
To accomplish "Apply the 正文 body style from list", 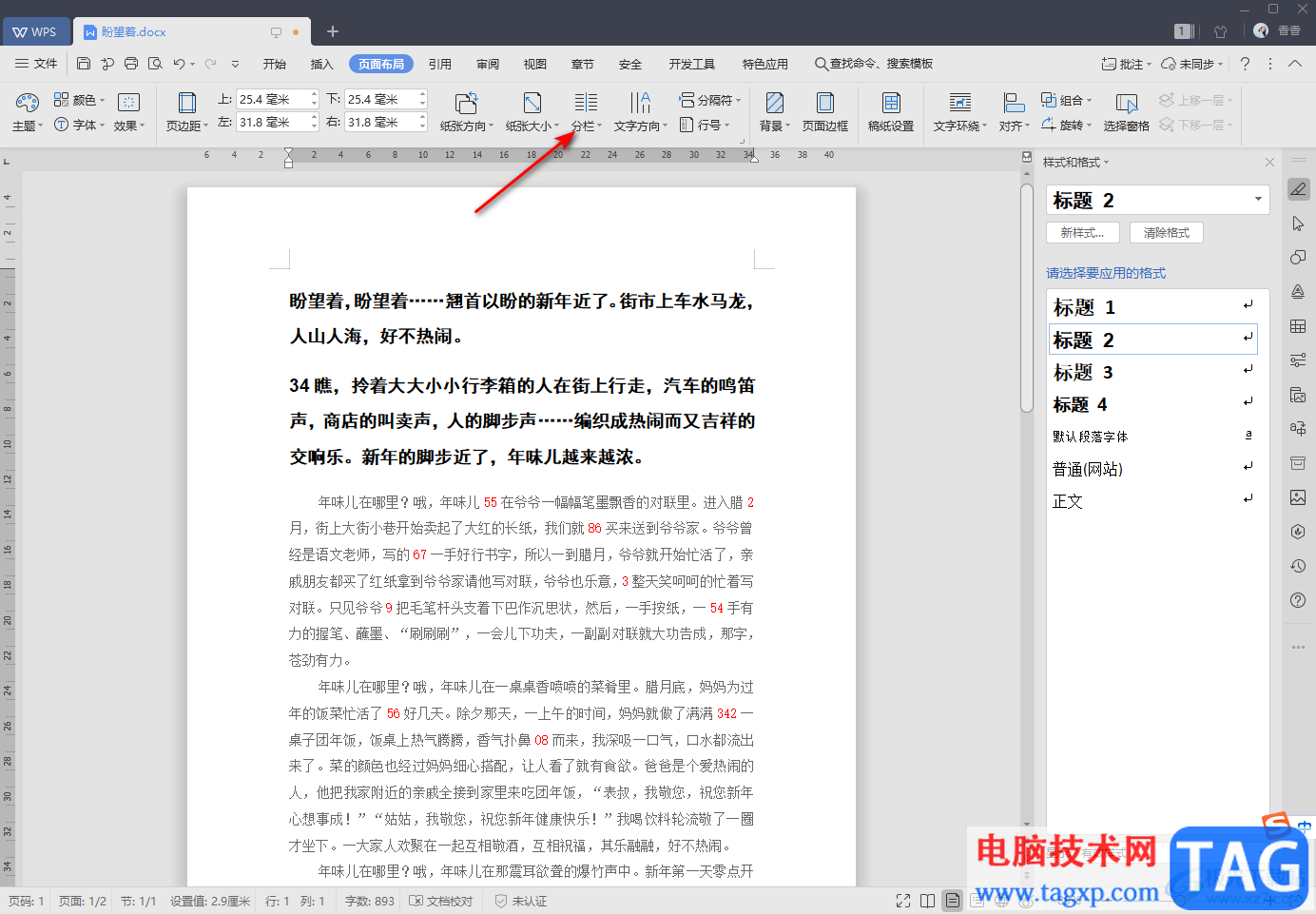I will point(1152,501).
